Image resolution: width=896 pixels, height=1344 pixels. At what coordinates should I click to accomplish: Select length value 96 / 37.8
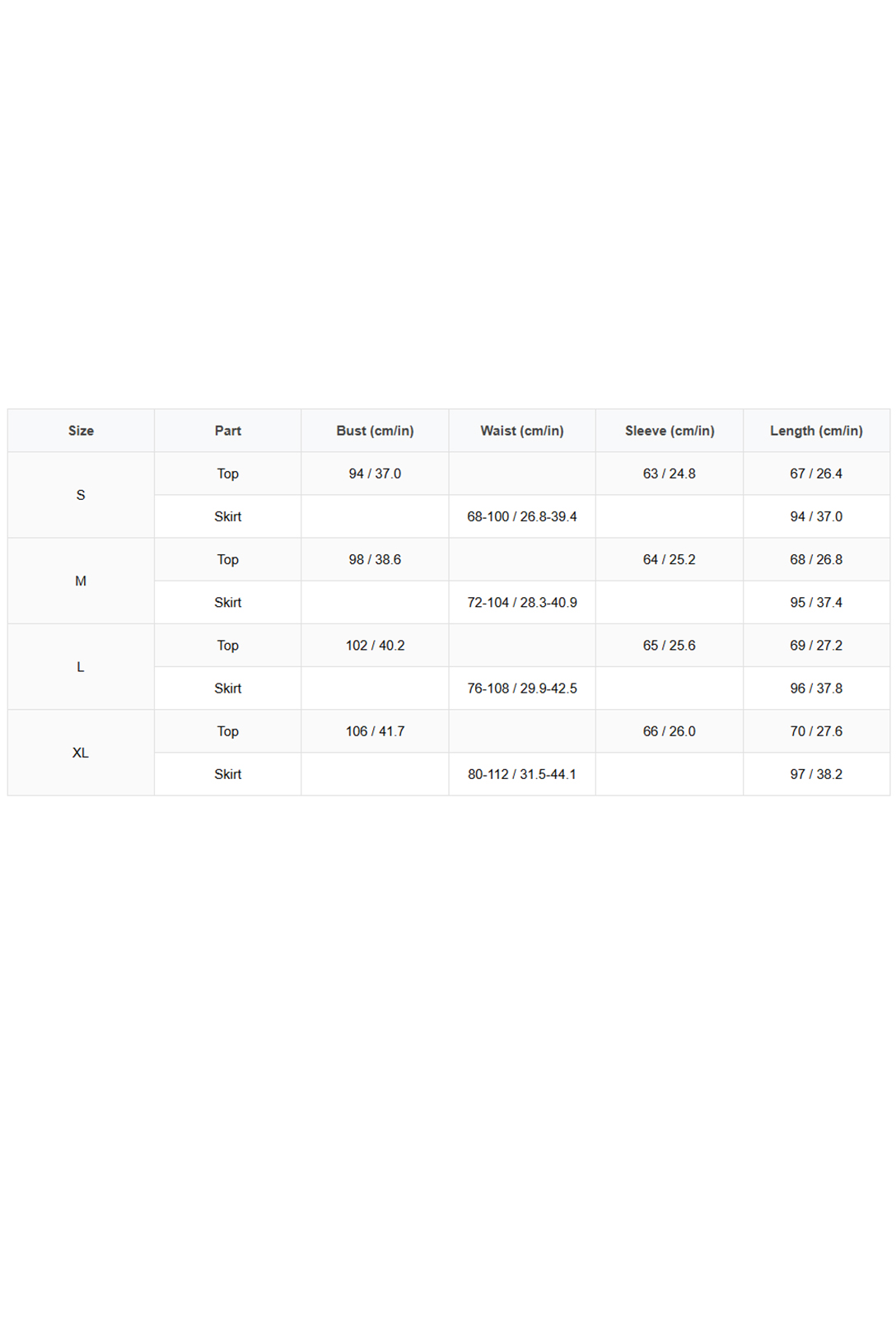816,688
